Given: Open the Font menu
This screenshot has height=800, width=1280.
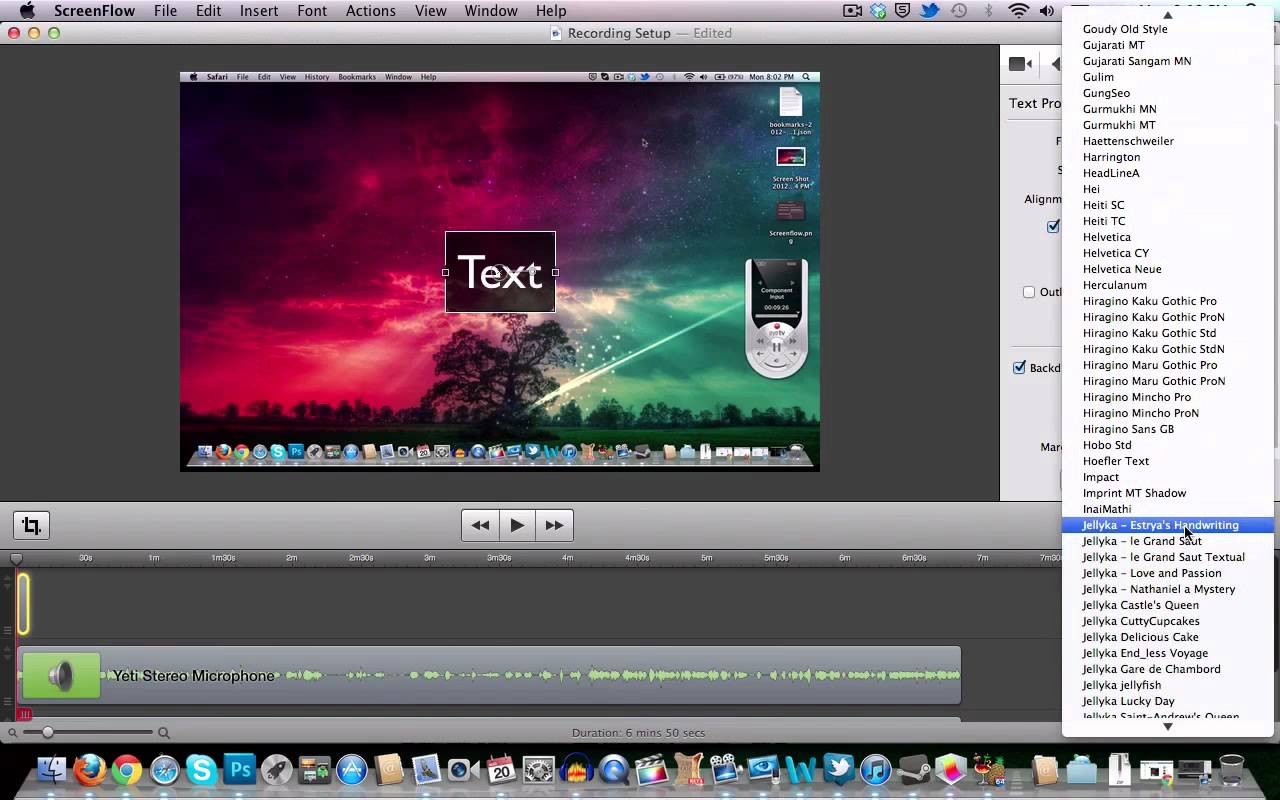Looking at the screenshot, I should coord(312,11).
